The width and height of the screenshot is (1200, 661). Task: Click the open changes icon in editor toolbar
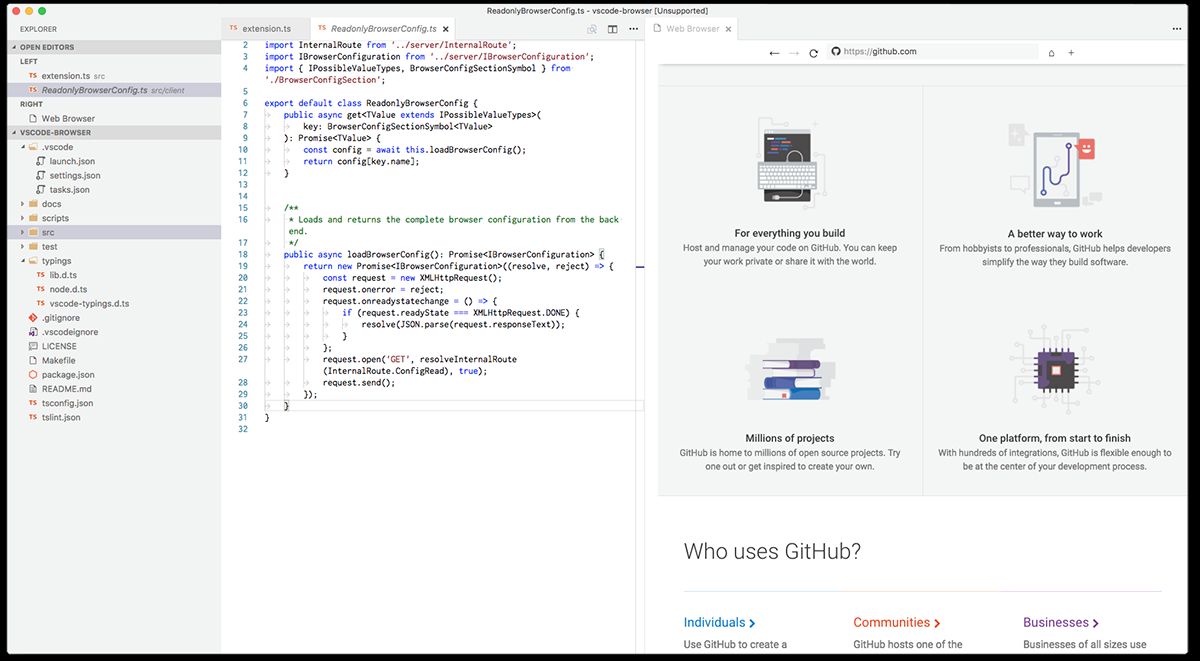(593, 29)
